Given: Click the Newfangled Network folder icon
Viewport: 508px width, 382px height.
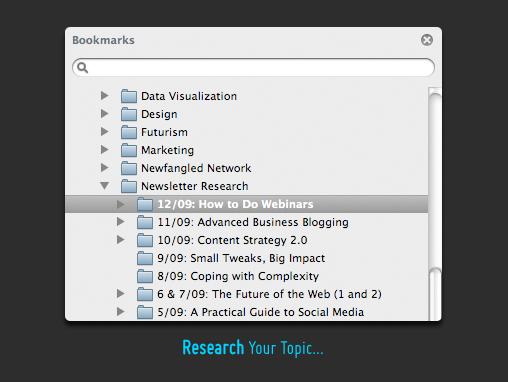Looking at the screenshot, I should 129,168.
